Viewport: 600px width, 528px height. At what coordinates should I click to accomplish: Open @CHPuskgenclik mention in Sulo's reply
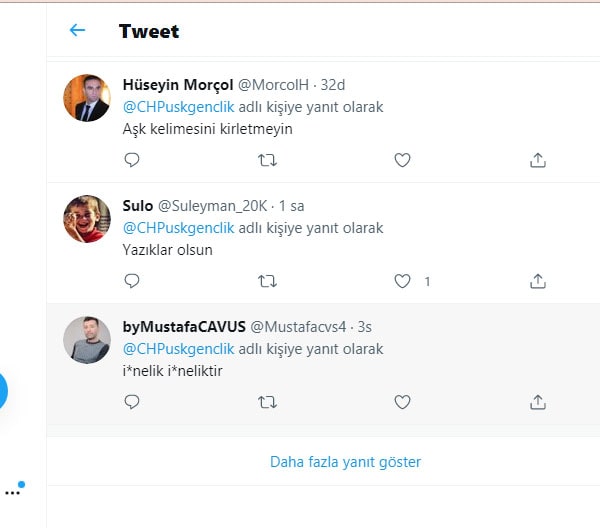click(178, 228)
